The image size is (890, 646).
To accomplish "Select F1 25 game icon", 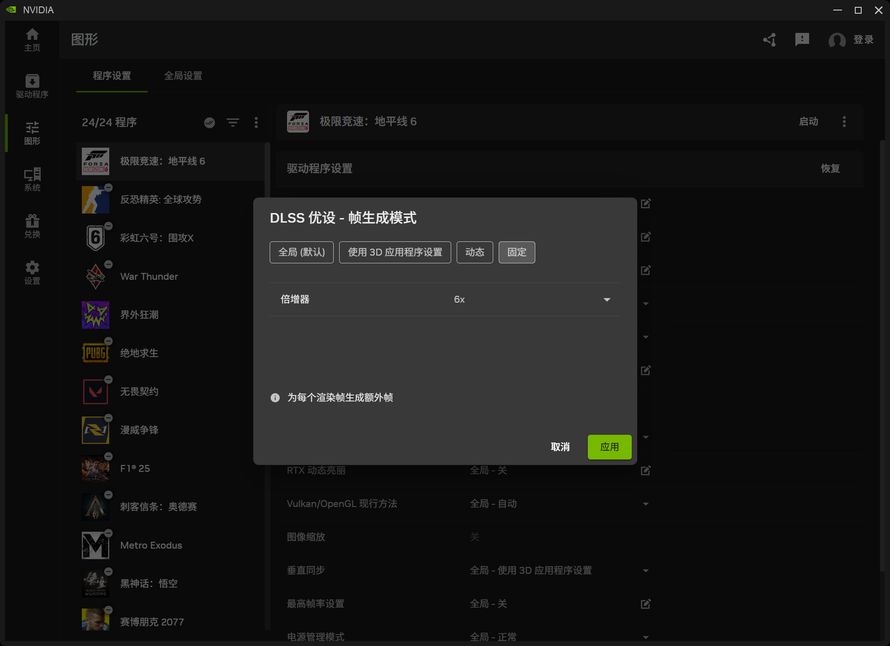I will point(95,468).
